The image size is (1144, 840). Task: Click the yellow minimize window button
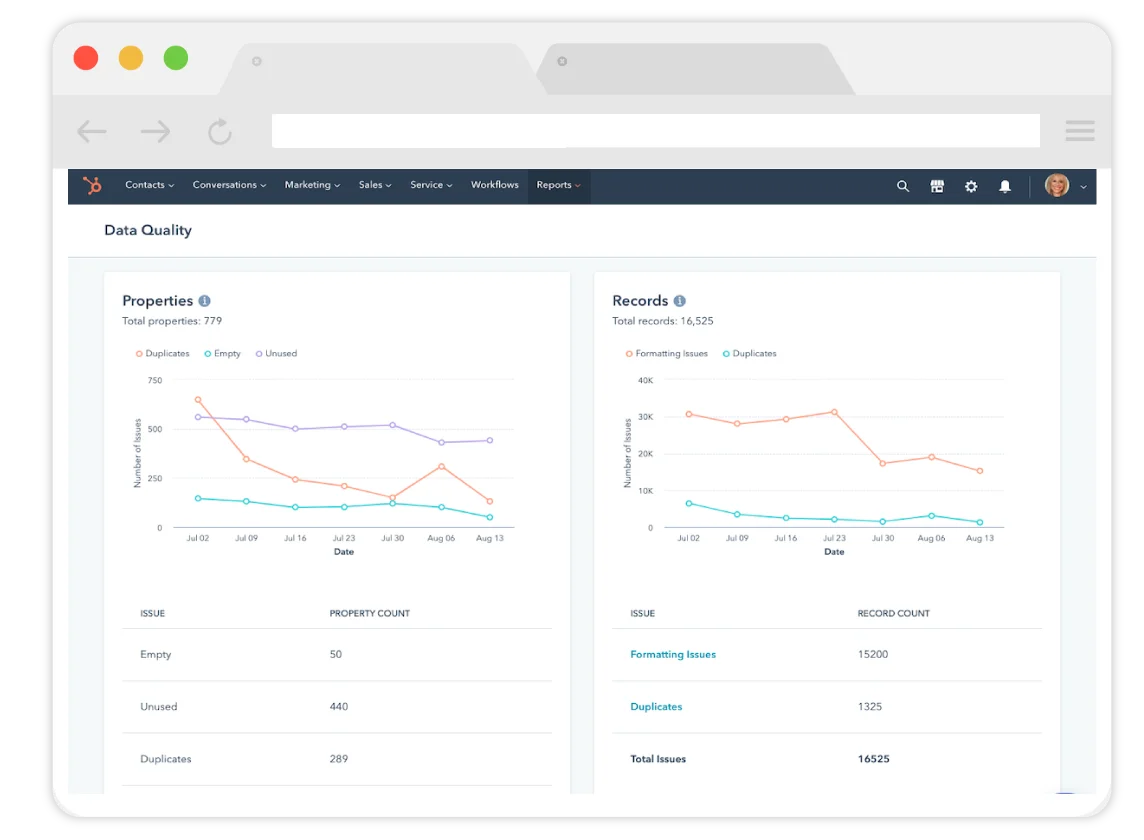click(131, 58)
